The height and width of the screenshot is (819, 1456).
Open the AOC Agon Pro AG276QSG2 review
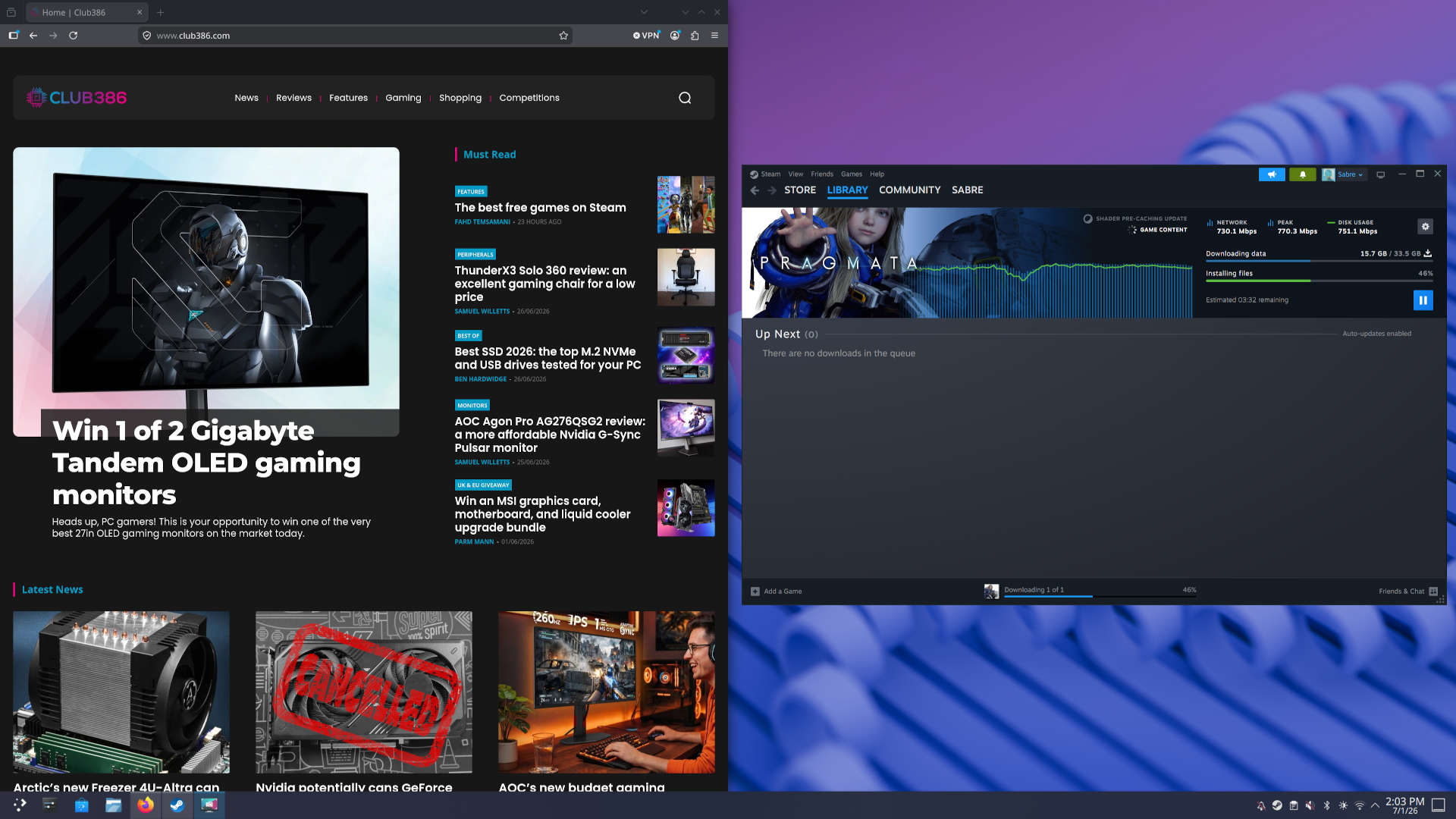[550, 435]
